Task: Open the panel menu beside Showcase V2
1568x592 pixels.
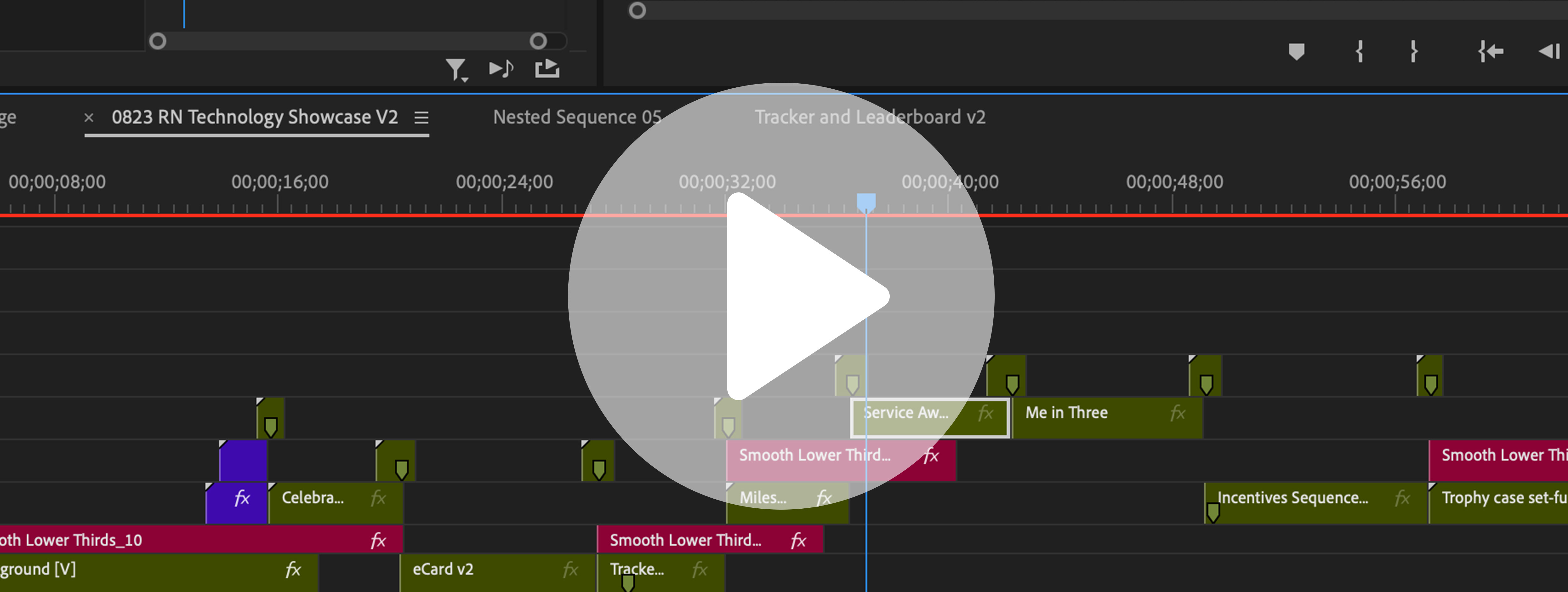Action: tap(421, 117)
